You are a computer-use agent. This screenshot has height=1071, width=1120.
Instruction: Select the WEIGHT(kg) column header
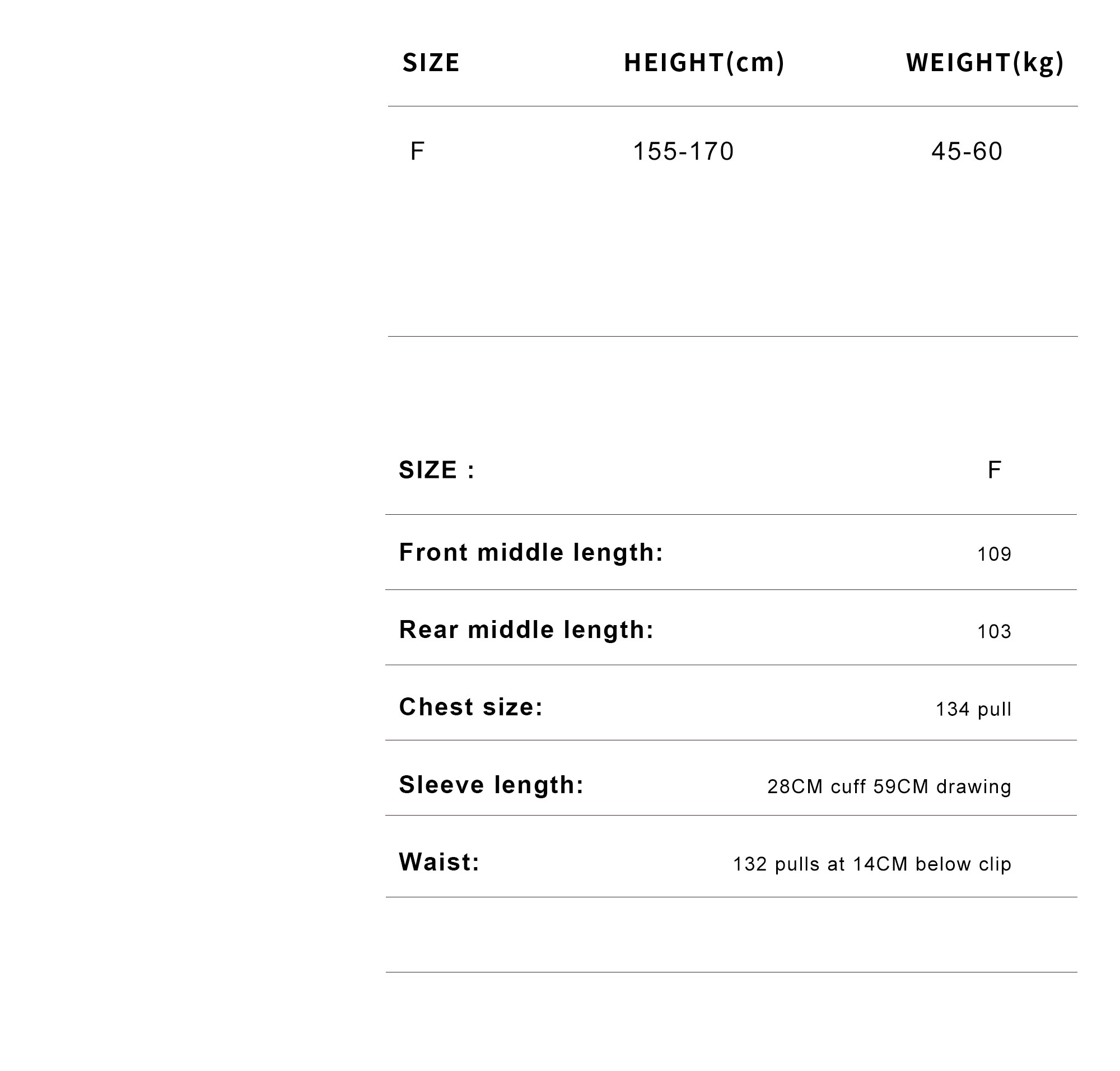point(984,63)
